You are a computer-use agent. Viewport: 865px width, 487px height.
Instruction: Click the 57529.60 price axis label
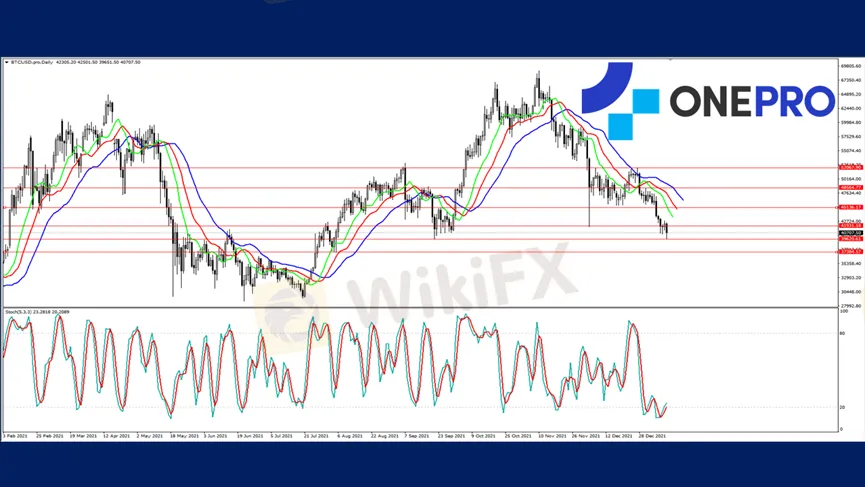(x=851, y=136)
